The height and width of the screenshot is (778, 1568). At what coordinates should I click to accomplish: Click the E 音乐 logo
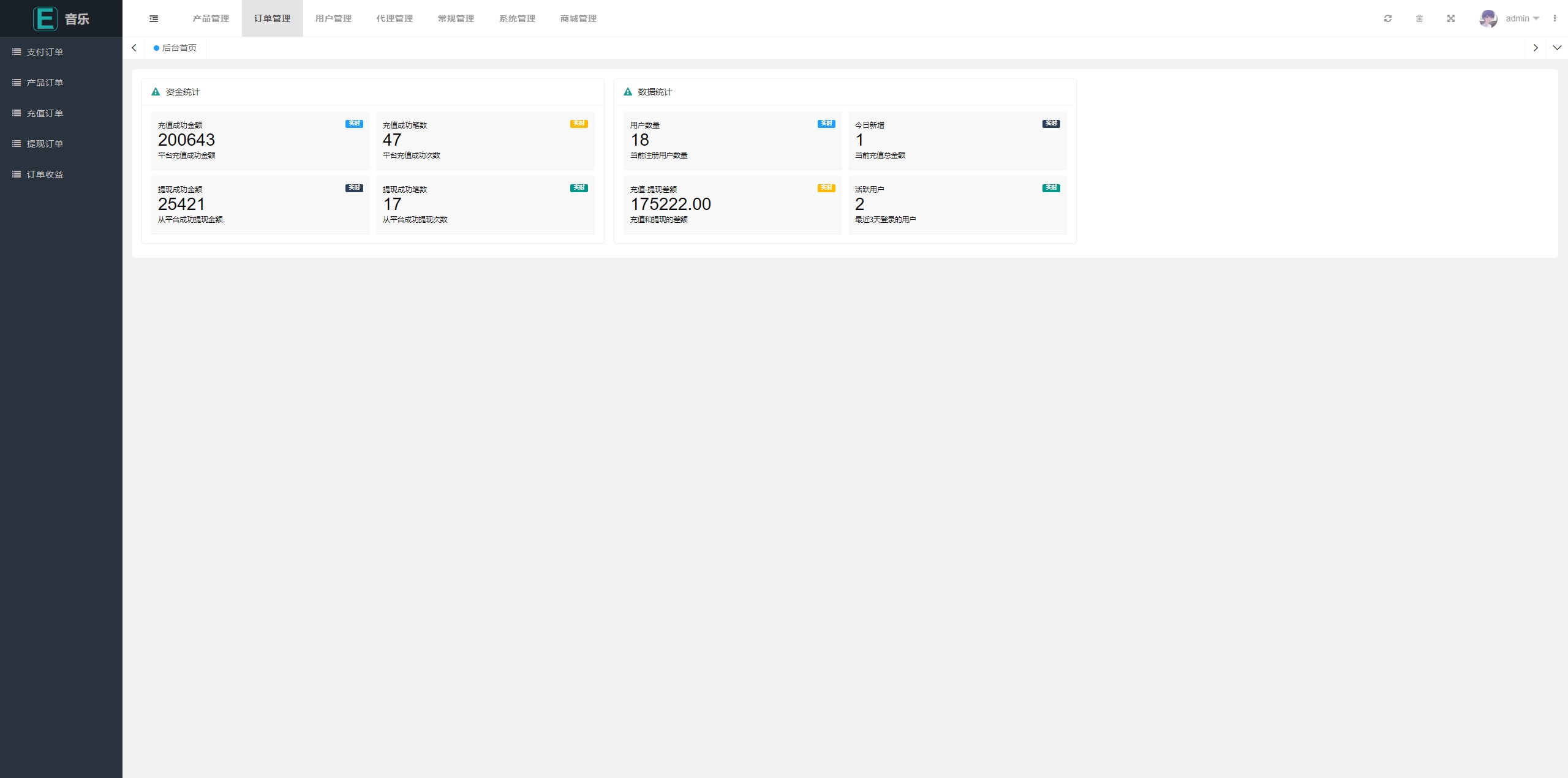pos(61,18)
